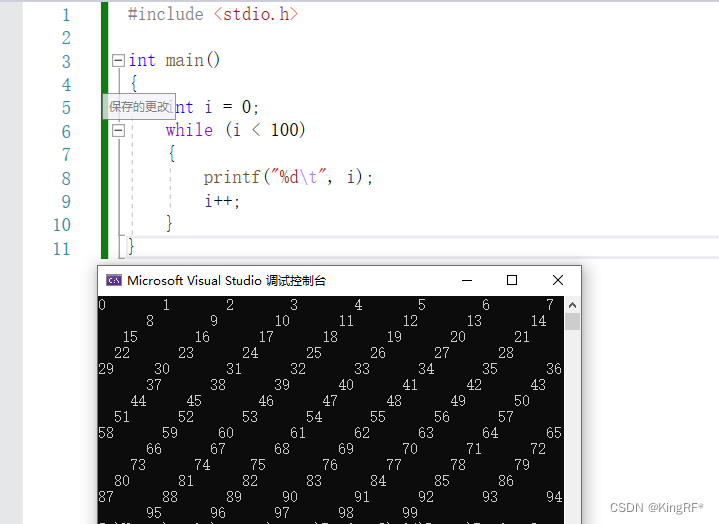Collapse the int main() code block
The height and width of the screenshot is (524, 719).
point(118,61)
